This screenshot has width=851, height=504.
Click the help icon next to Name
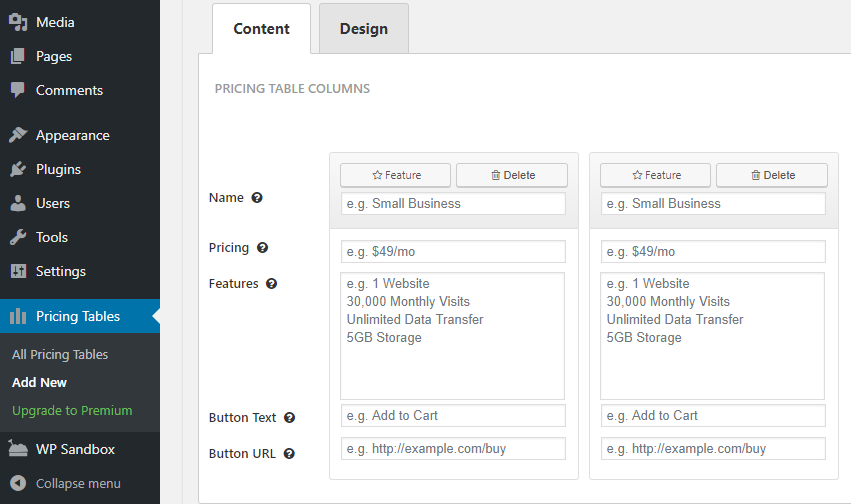tap(257, 198)
